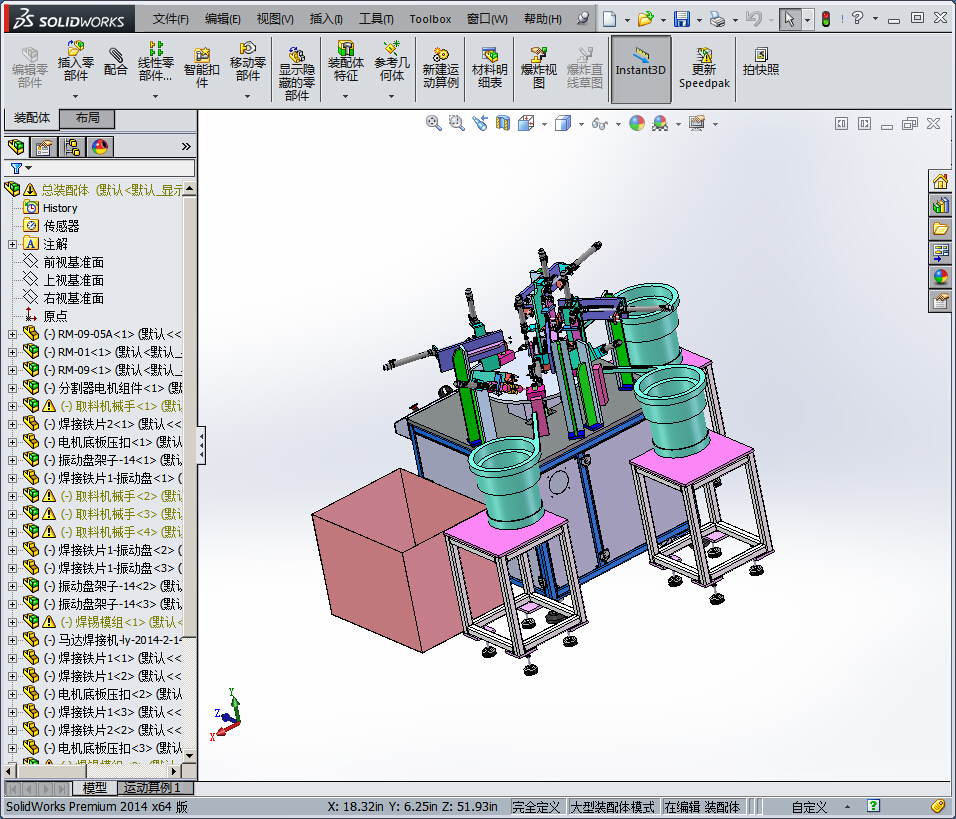This screenshot has width=956, height=819.
Task: Expand the 马达焊接机 component node
Action: pyautogui.click(x=12, y=640)
